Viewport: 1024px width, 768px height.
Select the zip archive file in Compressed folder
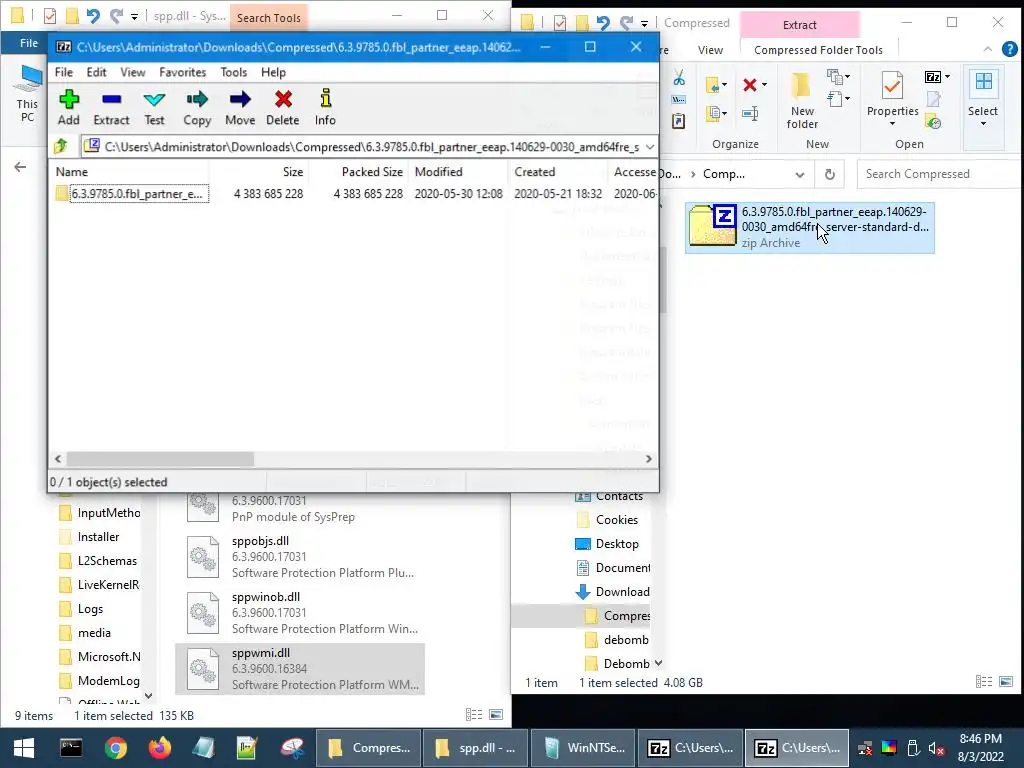(x=810, y=227)
